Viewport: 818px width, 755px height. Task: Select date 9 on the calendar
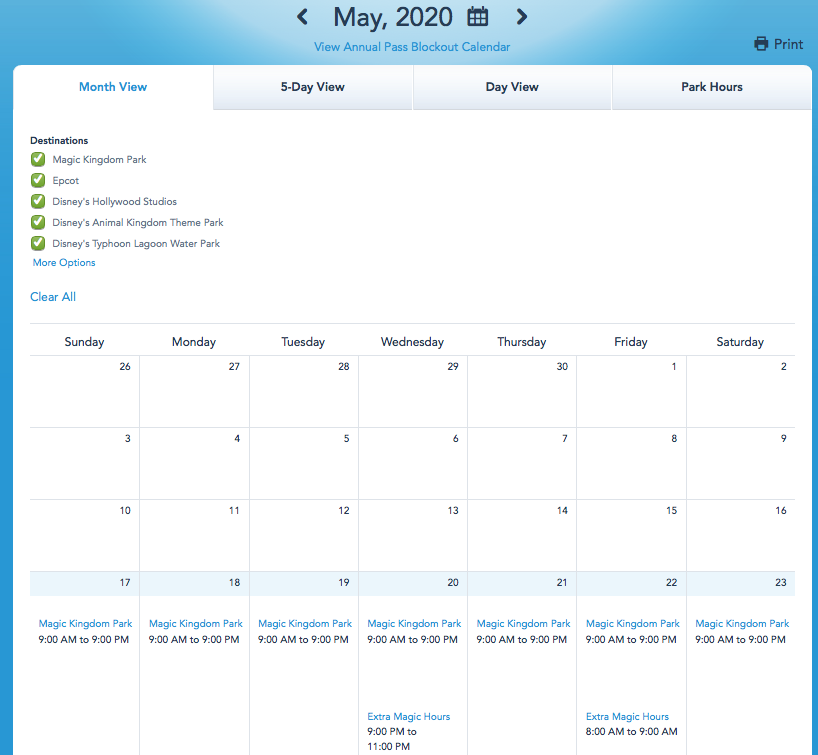tap(784, 438)
